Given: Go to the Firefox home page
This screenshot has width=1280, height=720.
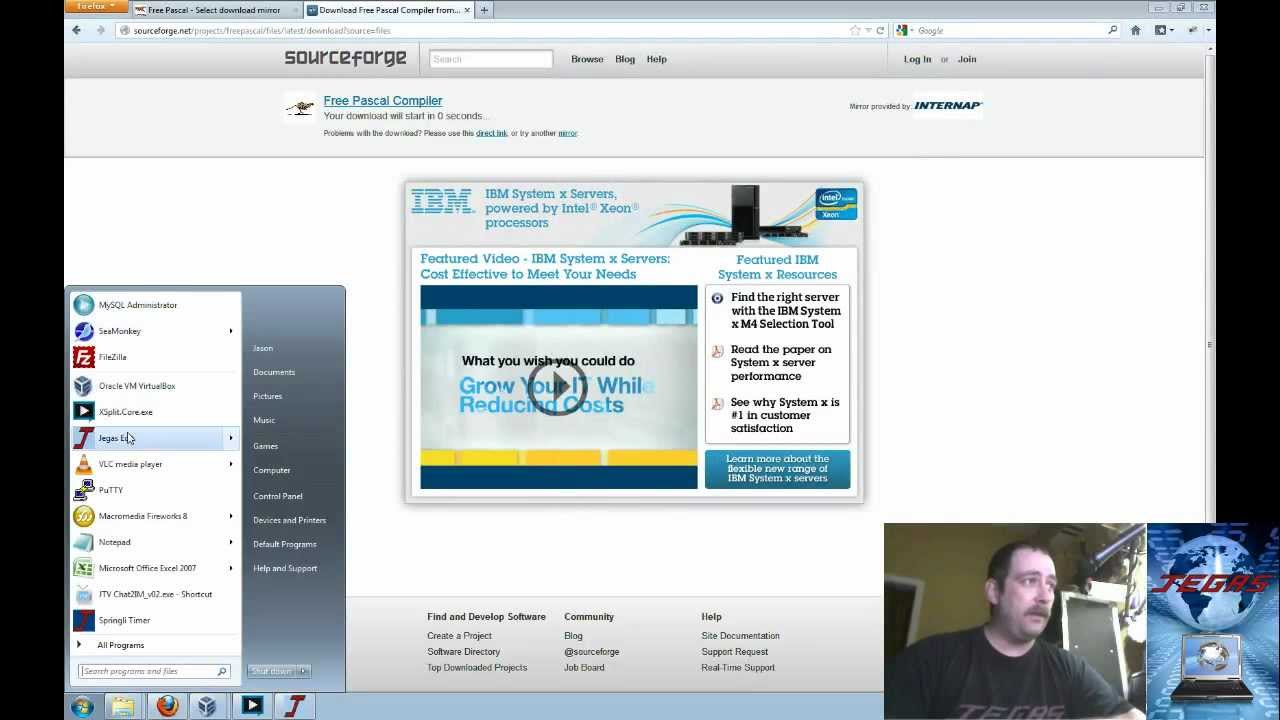Looking at the screenshot, I should point(1135,30).
